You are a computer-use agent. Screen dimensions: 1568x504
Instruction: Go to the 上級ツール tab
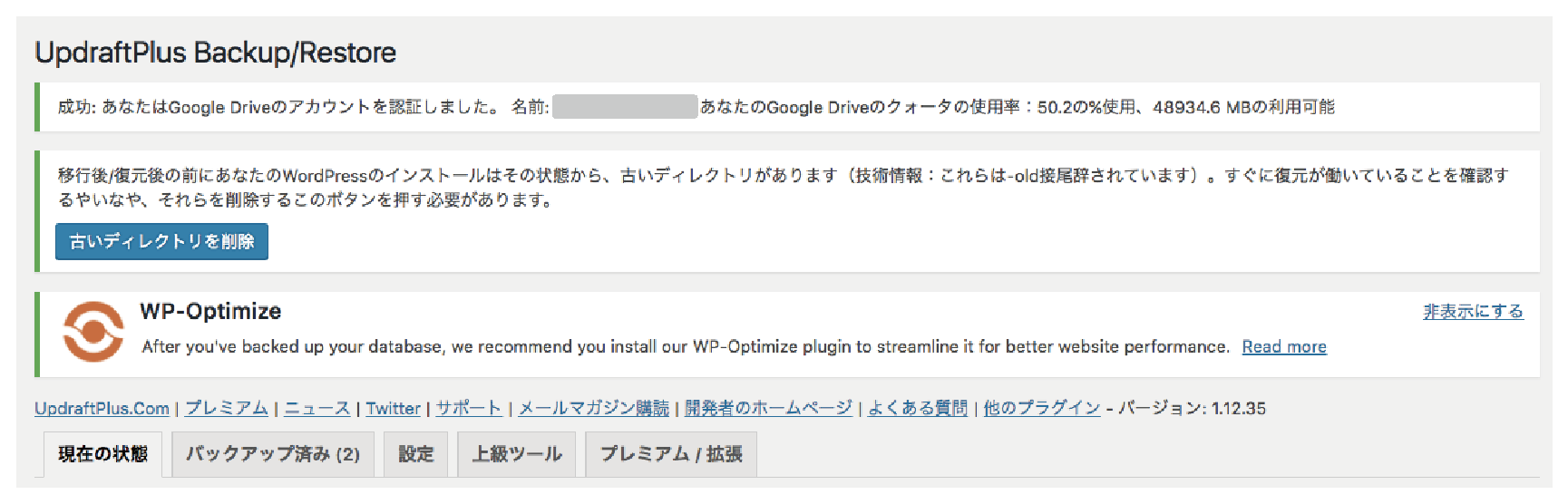coord(517,454)
